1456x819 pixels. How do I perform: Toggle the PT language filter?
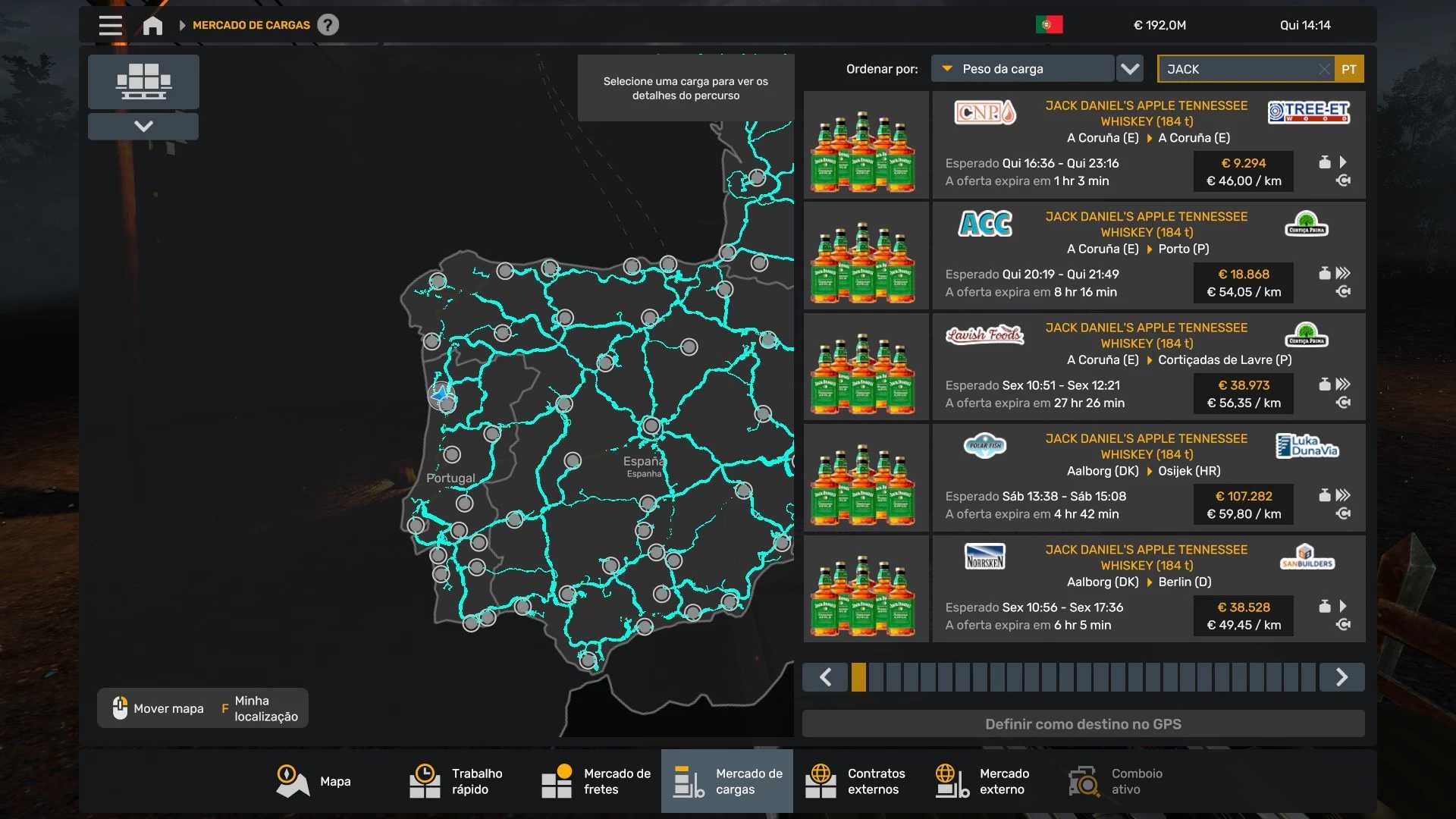point(1348,69)
